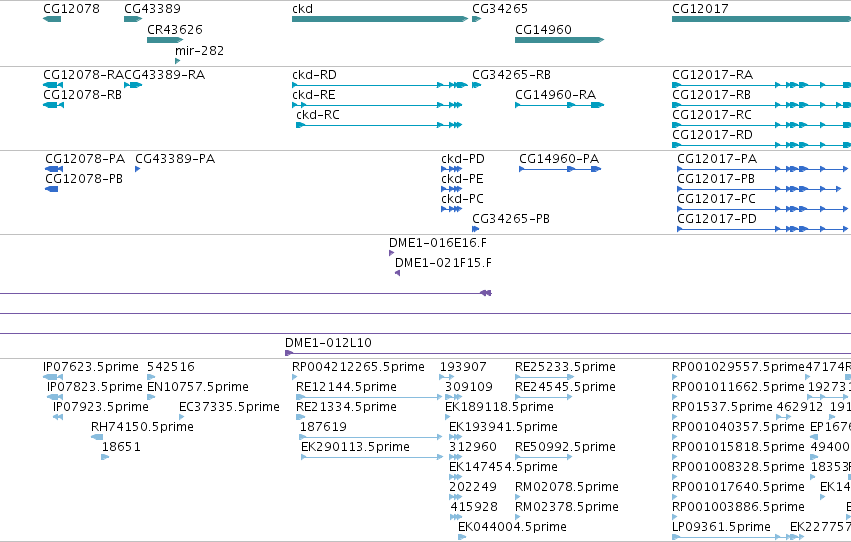Select protein CG14960-PA label
851x542 pixels.
tap(559, 159)
